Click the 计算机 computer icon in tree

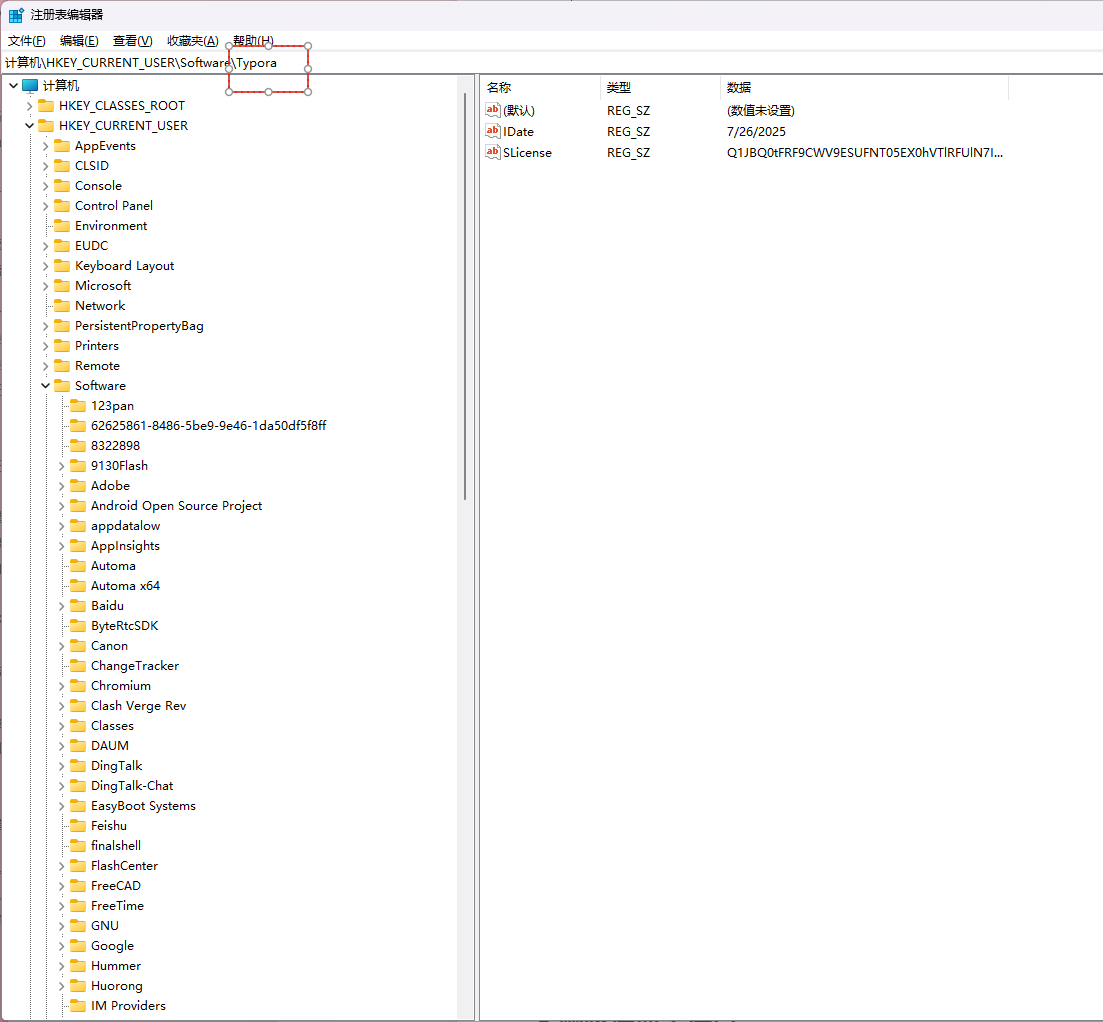pyautogui.click(x=30, y=86)
